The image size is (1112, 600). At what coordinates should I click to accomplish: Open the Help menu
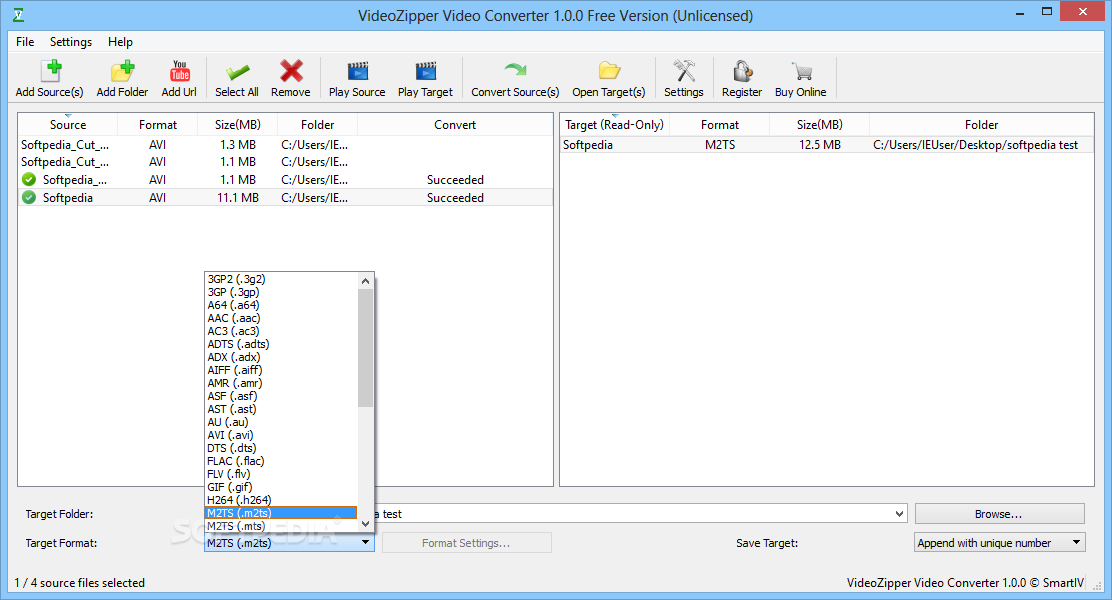tap(121, 42)
